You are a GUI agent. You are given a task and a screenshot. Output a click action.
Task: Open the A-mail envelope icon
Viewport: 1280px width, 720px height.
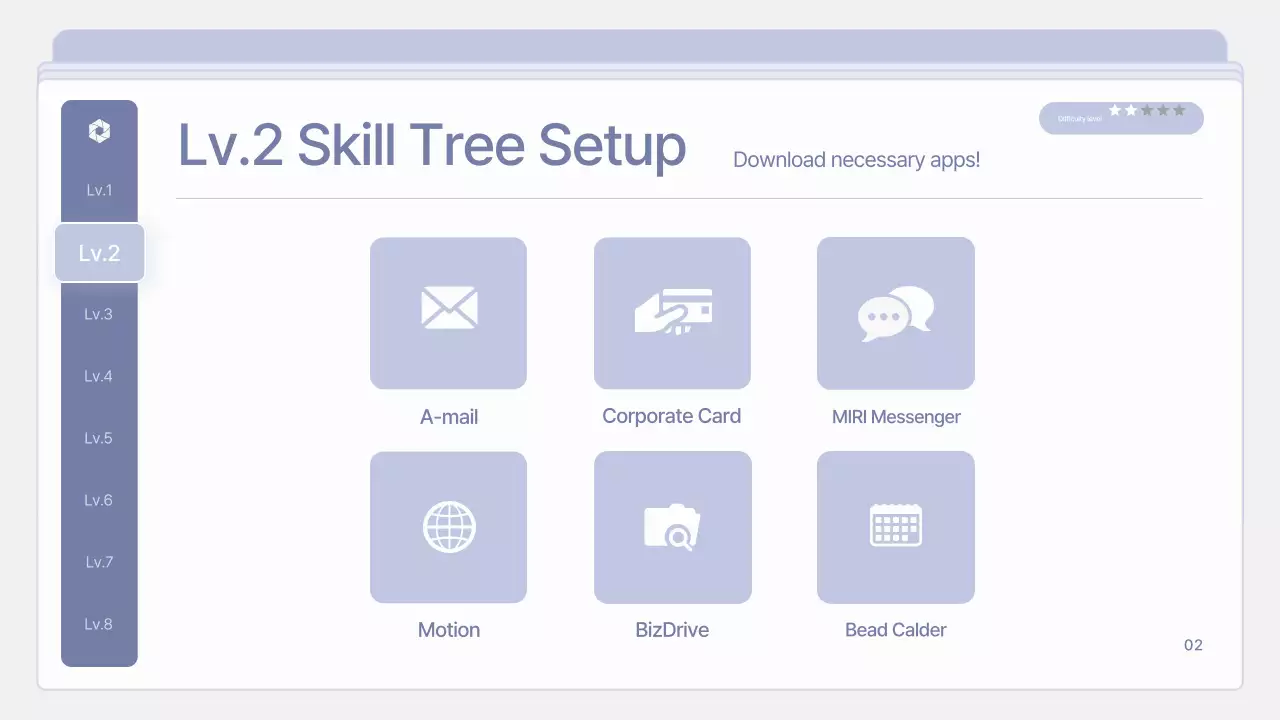tap(448, 311)
